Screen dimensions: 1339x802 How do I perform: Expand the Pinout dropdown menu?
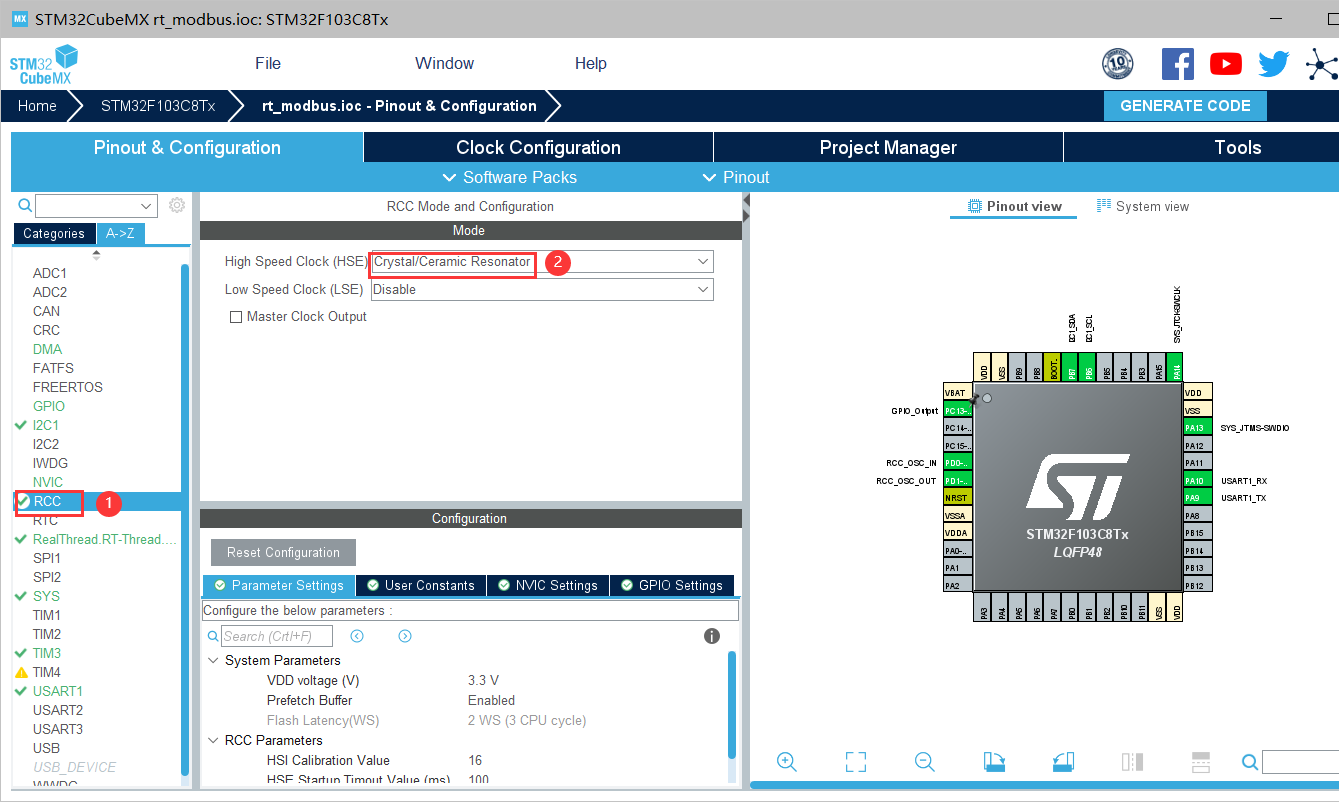[734, 177]
